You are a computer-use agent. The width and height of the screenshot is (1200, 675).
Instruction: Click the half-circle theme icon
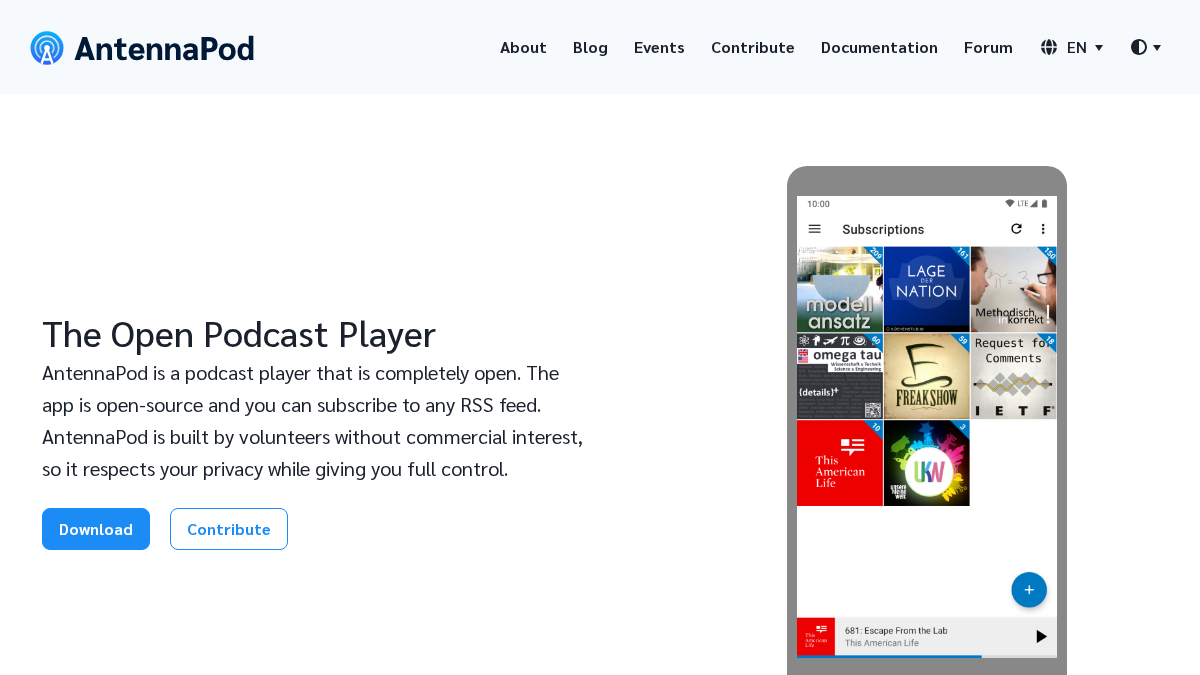pos(1139,47)
